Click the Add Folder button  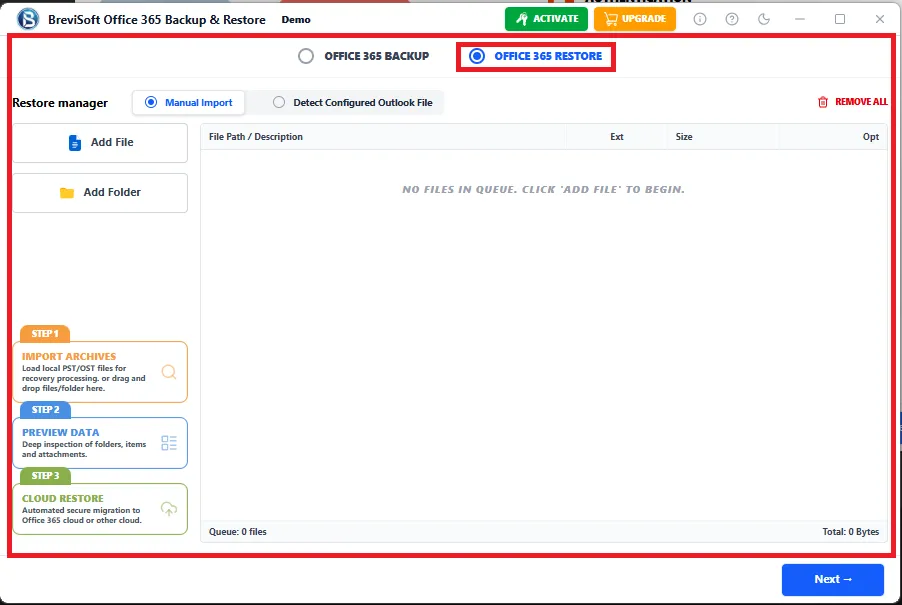[x=100, y=193]
